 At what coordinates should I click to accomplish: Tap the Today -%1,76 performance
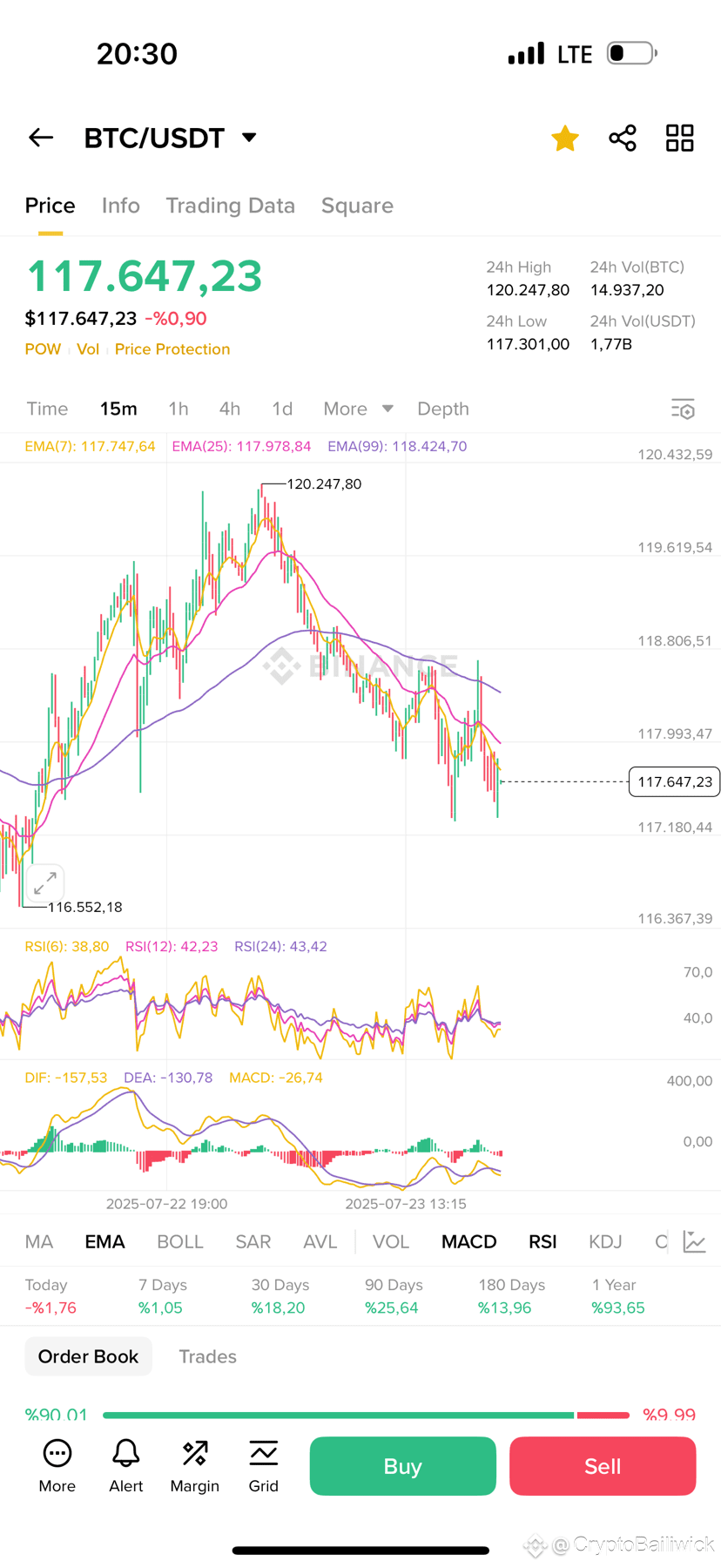click(x=51, y=1296)
